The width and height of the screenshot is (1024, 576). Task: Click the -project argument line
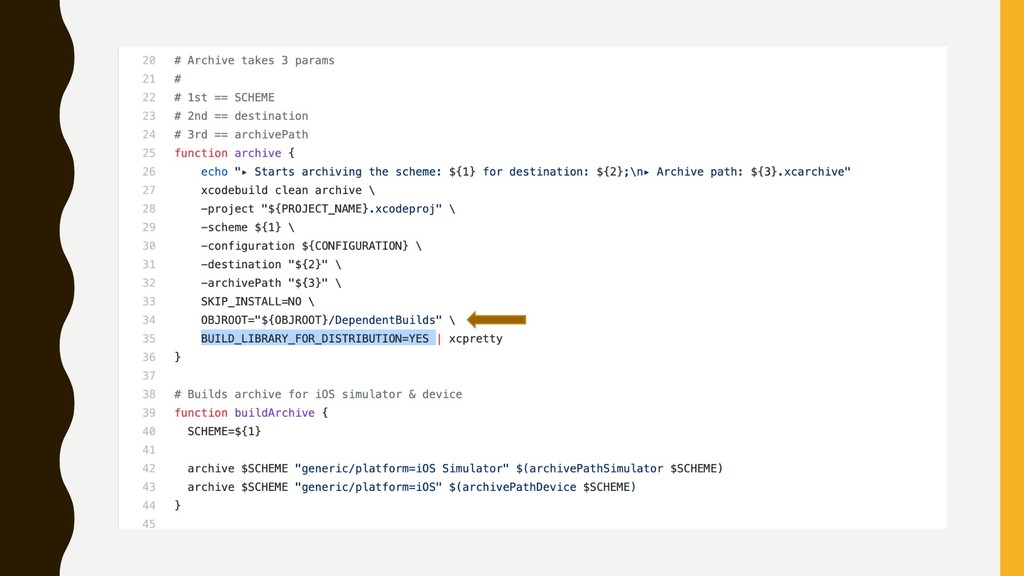(328, 209)
